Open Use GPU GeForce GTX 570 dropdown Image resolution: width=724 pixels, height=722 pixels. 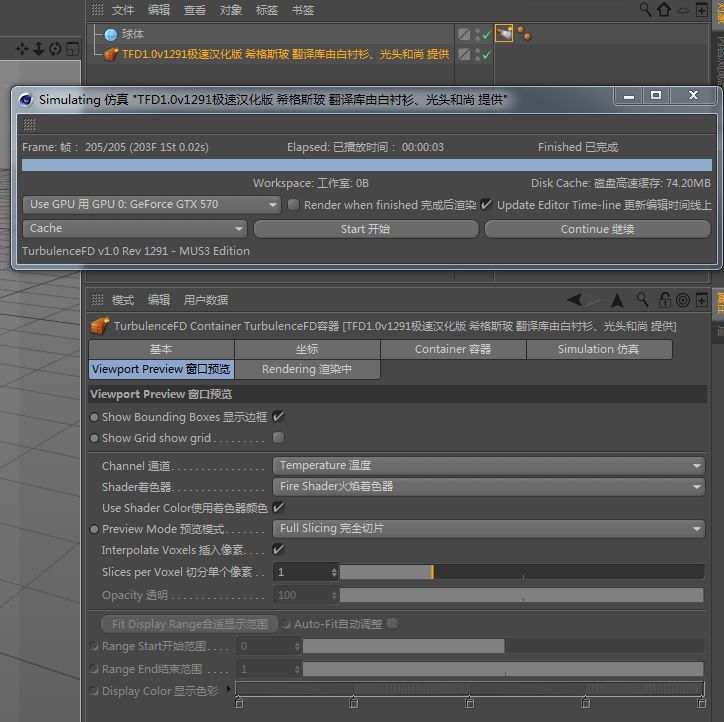click(151, 205)
